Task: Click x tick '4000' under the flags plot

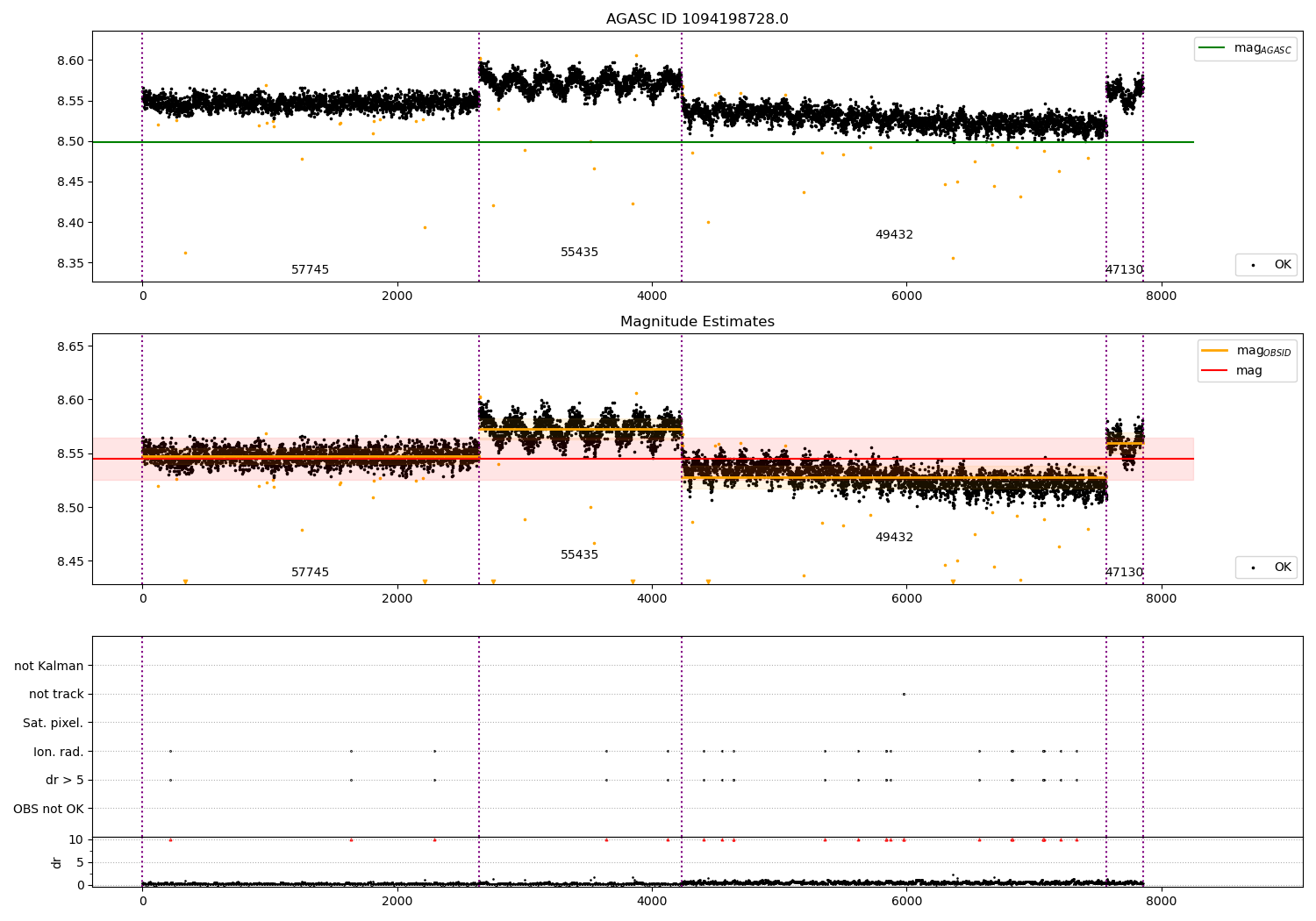Action: pyautogui.click(x=652, y=902)
